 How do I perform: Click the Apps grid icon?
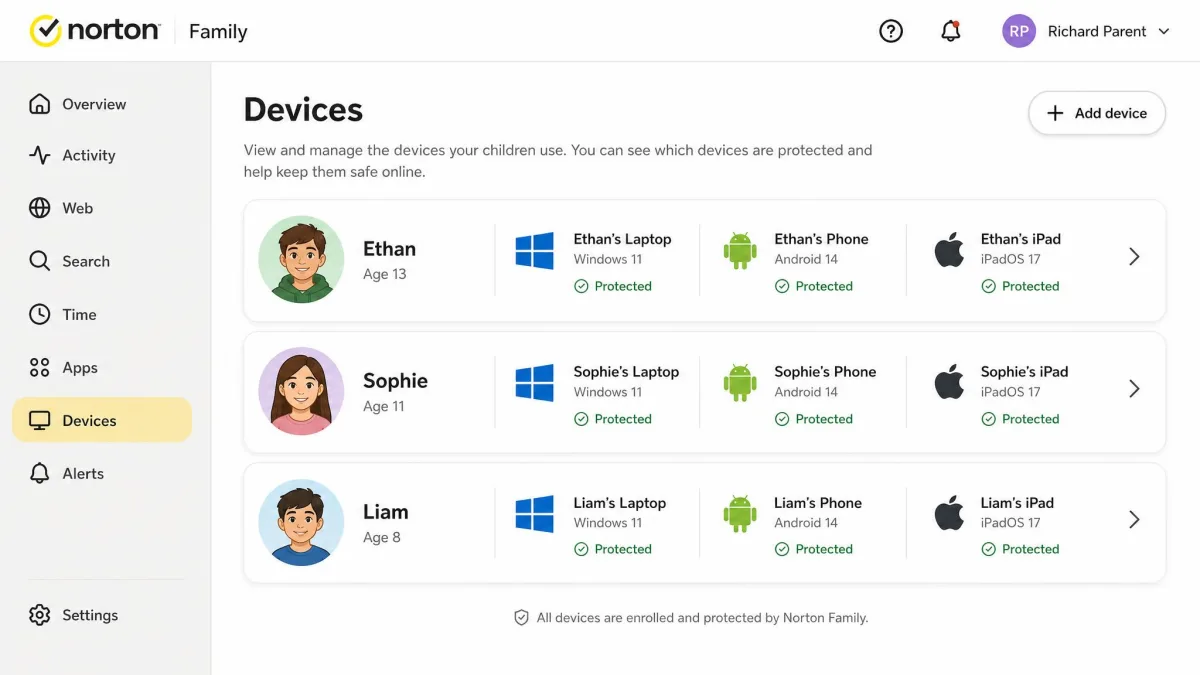(x=39, y=367)
